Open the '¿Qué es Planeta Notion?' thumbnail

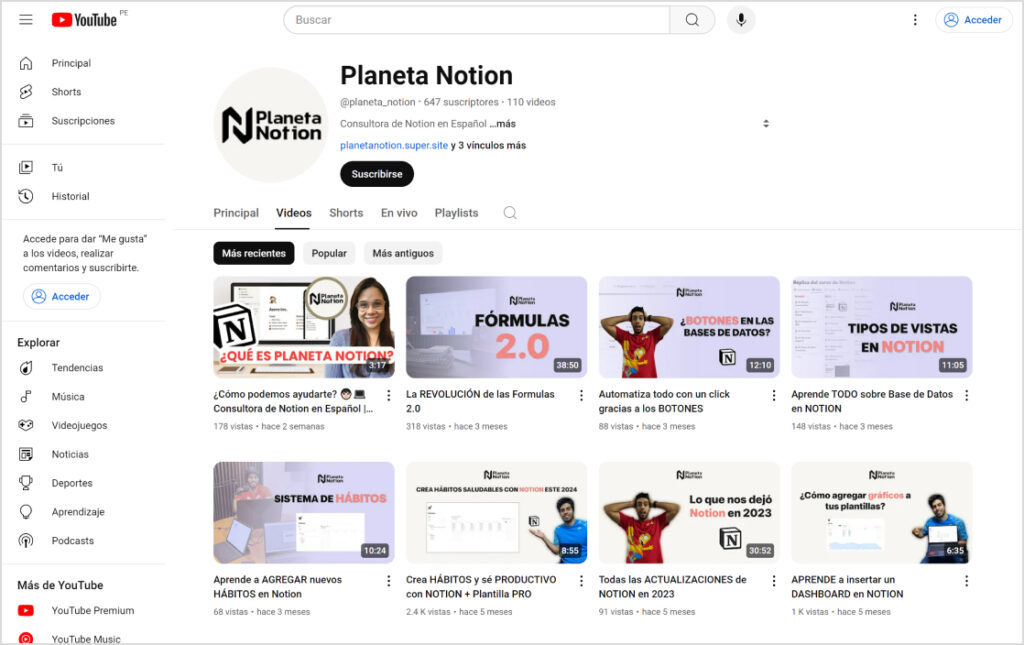pos(304,327)
